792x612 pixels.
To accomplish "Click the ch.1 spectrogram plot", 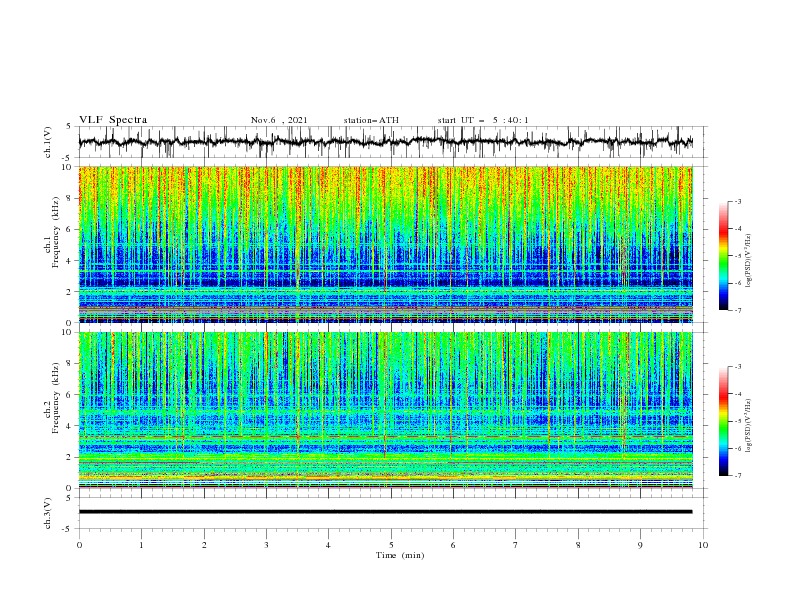I will [385, 244].
